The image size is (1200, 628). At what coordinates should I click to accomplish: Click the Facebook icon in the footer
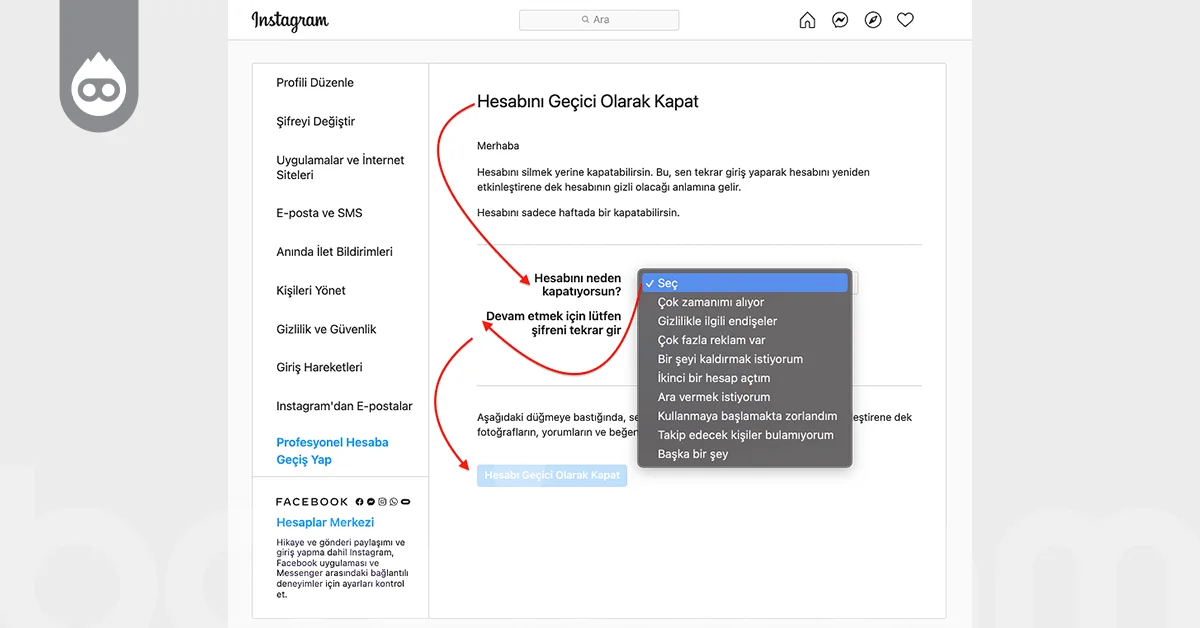[x=359, y=501]
